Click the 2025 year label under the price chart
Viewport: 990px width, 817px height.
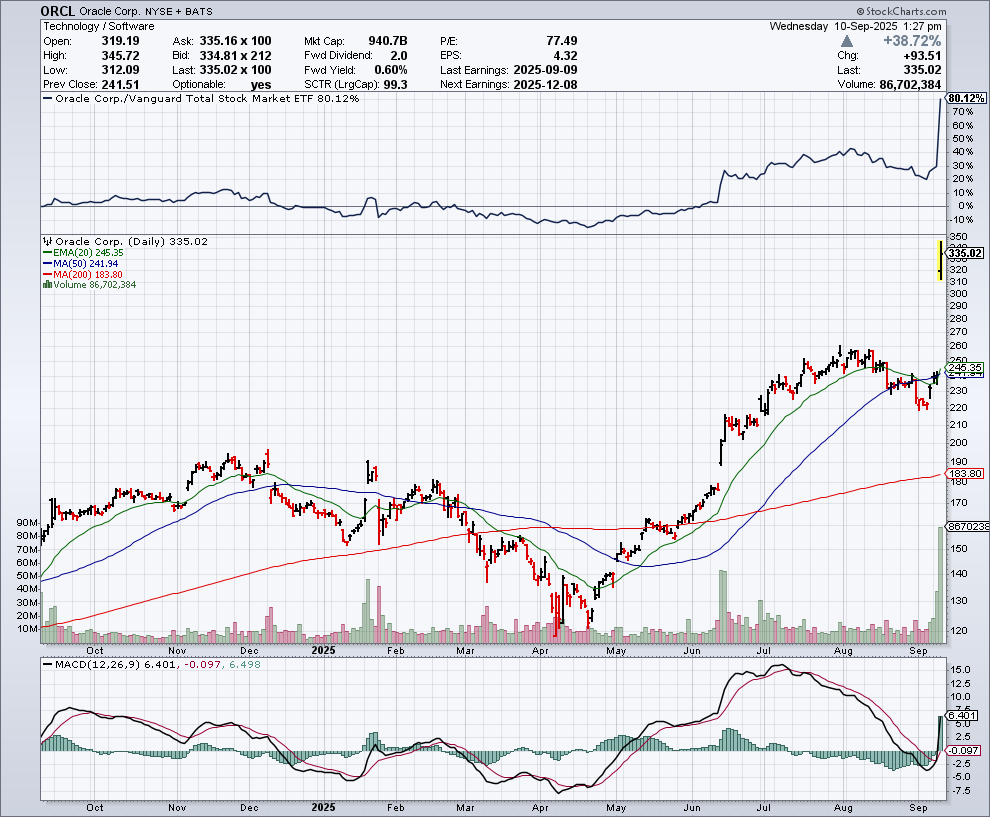click(x=323, y=650)
